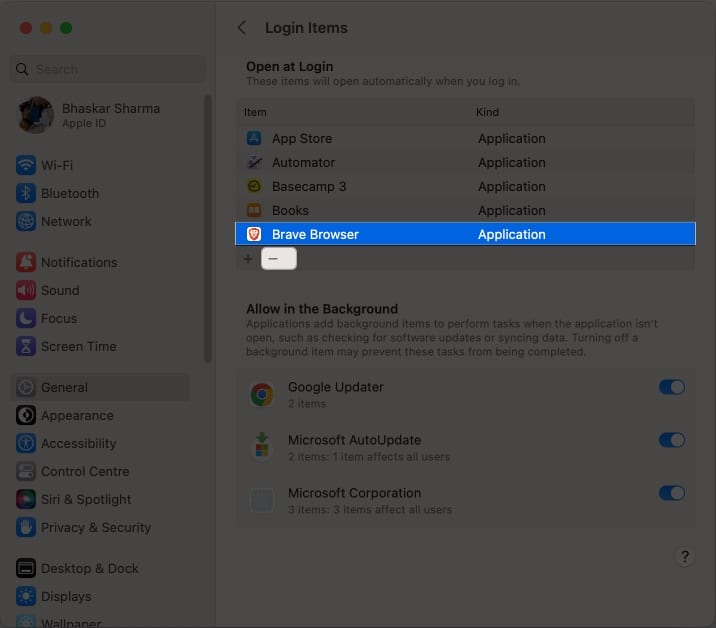Screen dimensions: 716x628
Task: Click the Focus moon icon
Action: tap(26, 318)
